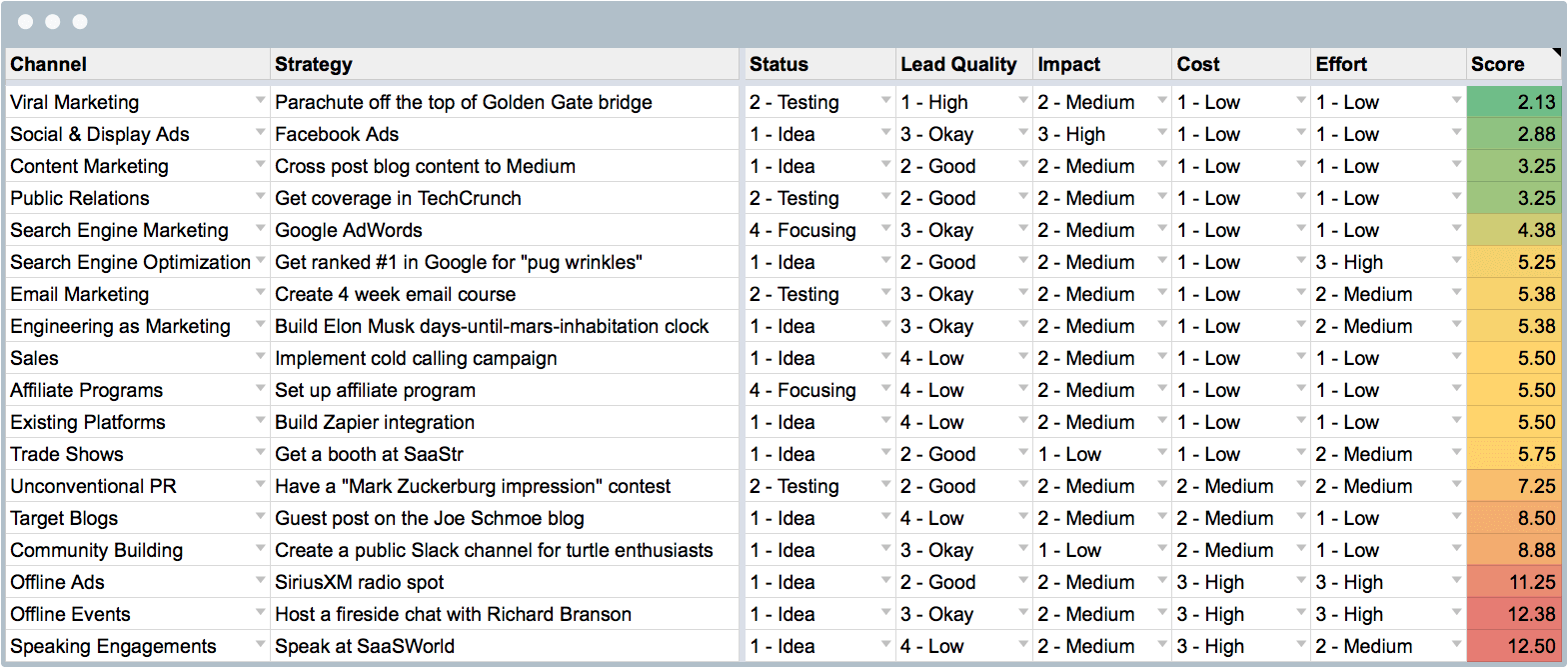Open Status dropdown arrow in Engineering as Marketing row
The height and width of the screenshot is (667, 1568).
click(885, 324)
